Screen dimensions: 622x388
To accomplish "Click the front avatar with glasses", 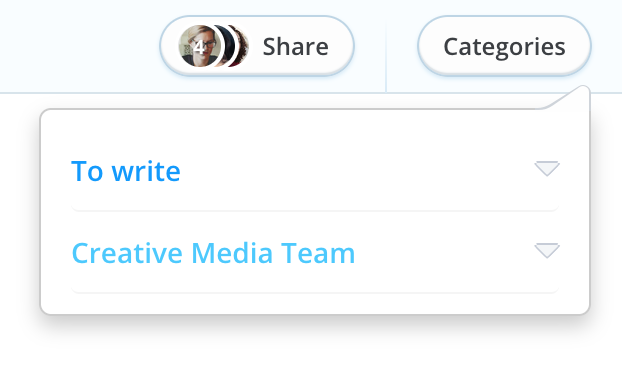I will click(x=199, y=46).
